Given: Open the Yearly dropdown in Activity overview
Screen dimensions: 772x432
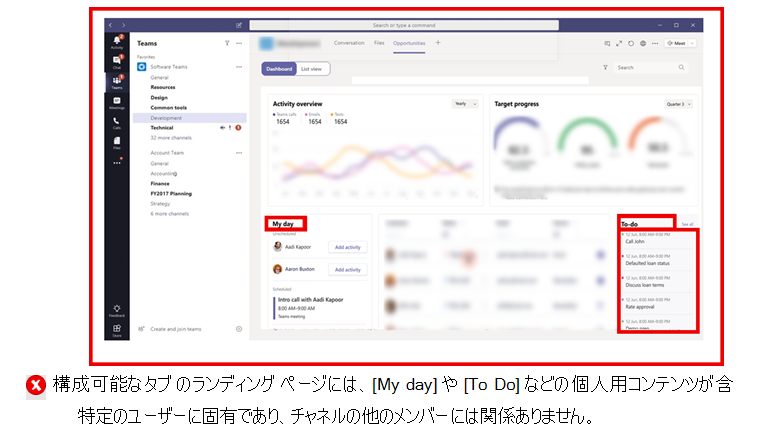Looking at the screenshot, I should pyautogui.click(x=465, y=104).
